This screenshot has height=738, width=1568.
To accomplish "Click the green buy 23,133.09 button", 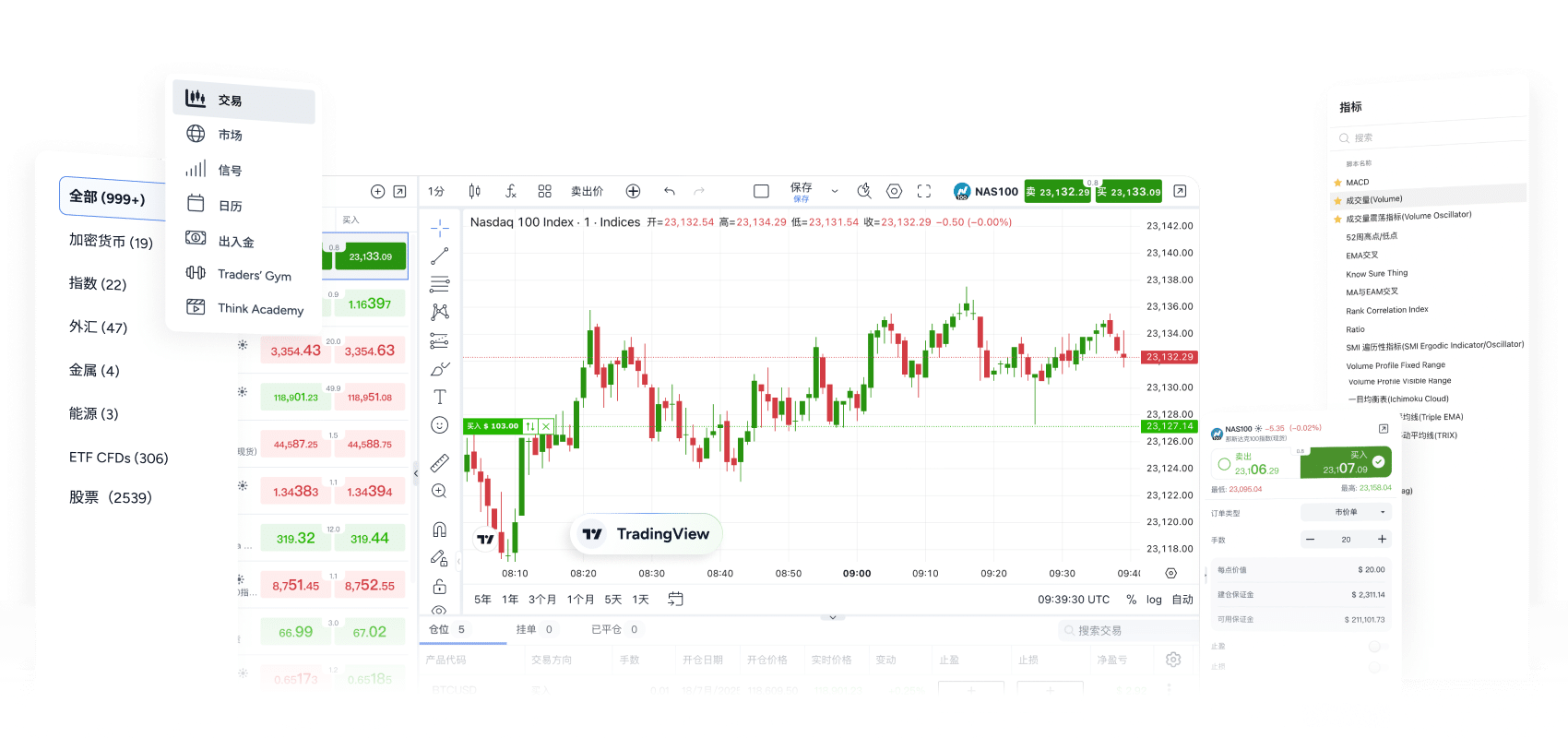I will (x=1129, y=192).
